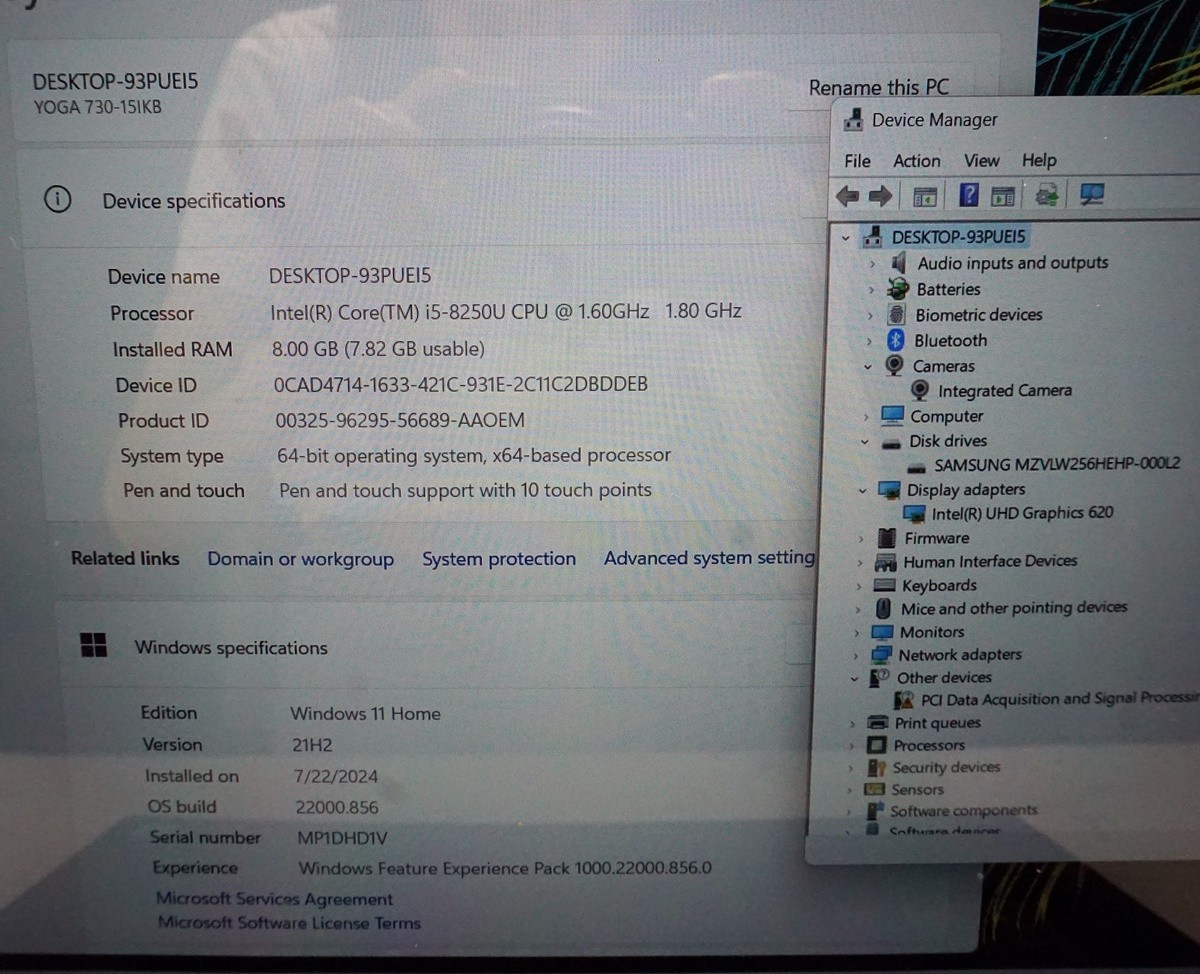Open Microsoft Software License Terms link

click(x=289, y=923)
